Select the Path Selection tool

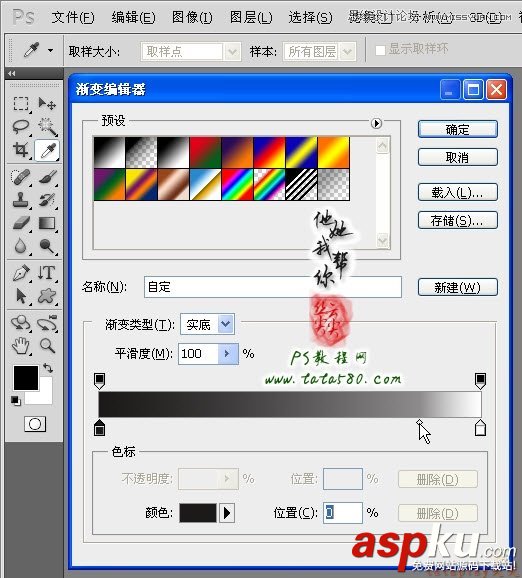pos(21,296)
